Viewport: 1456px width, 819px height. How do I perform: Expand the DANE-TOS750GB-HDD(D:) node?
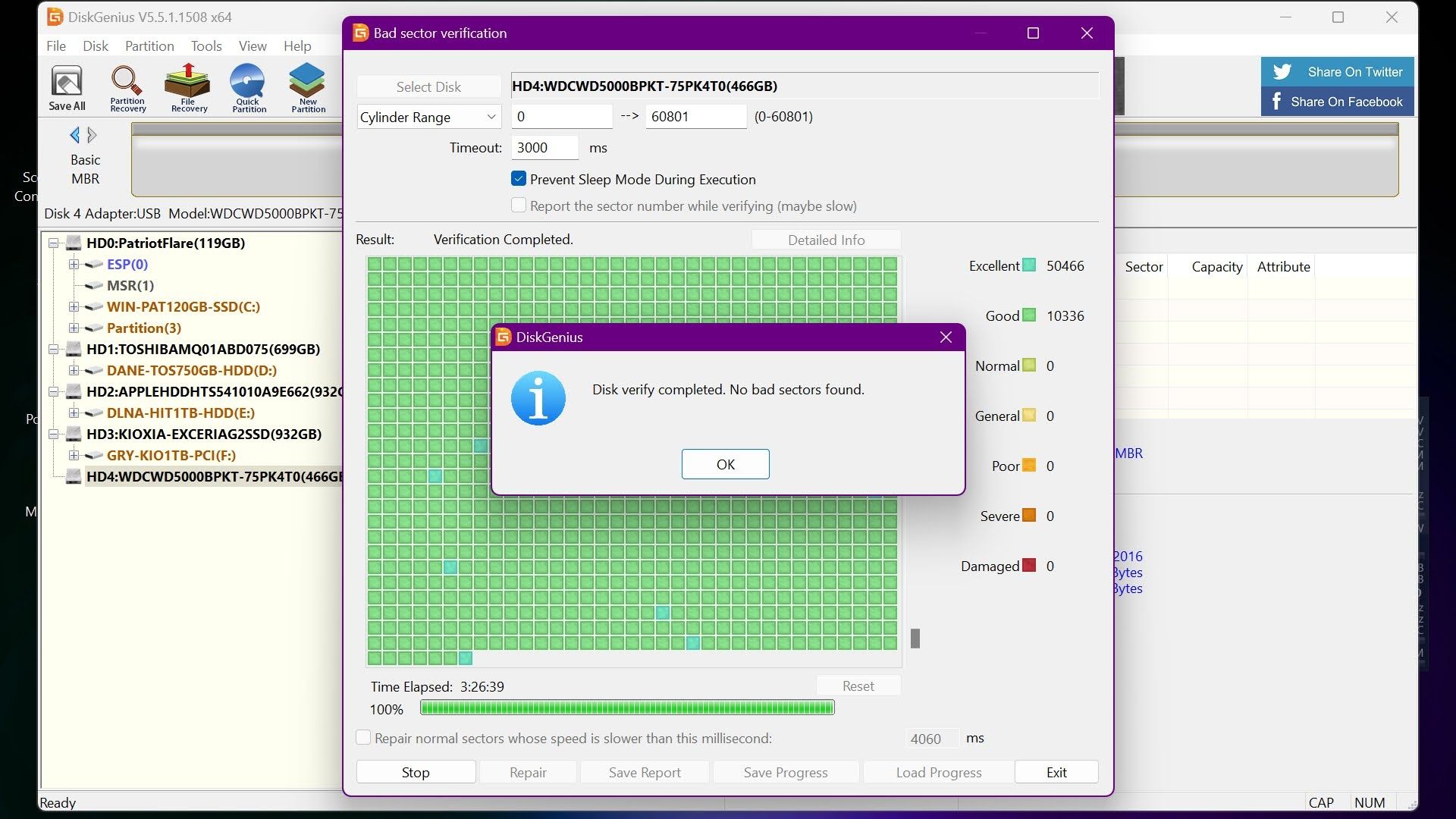coord(74,371)
